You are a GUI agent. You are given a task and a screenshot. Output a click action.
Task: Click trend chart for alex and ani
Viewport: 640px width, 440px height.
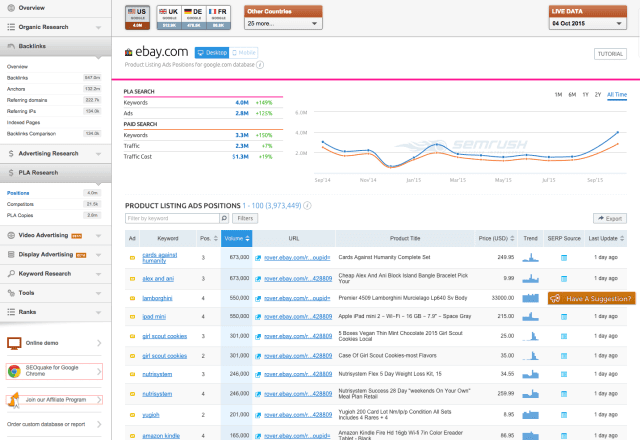point(531,278)
